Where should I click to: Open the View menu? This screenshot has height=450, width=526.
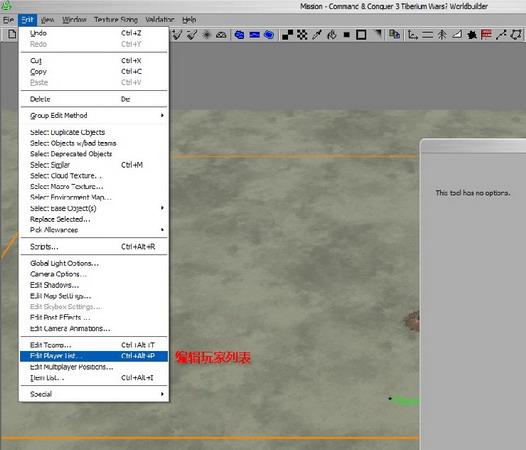point(47,20)
